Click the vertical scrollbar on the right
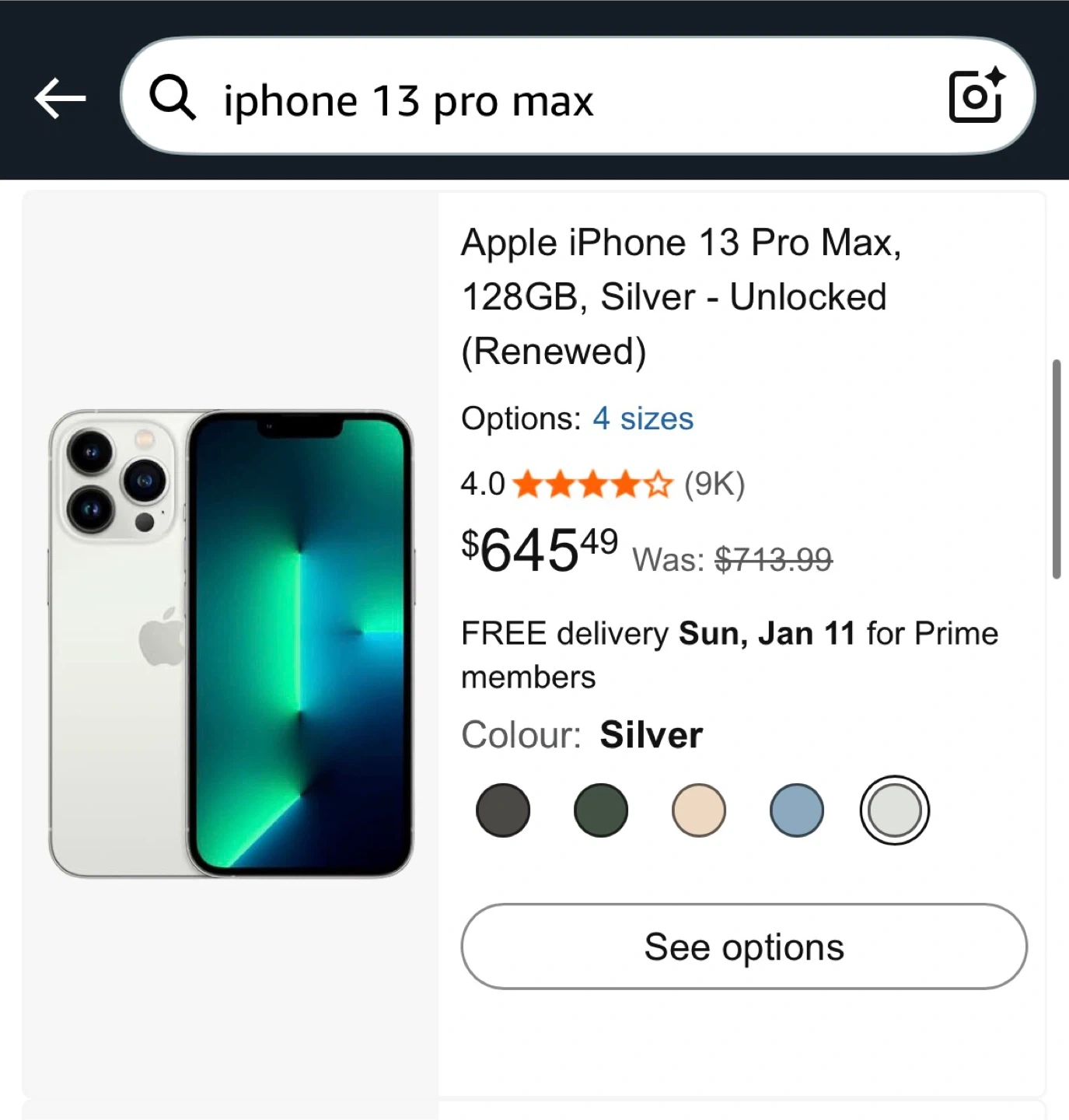Screen dimensions: 1069x1120 [x=1056, y=469]
